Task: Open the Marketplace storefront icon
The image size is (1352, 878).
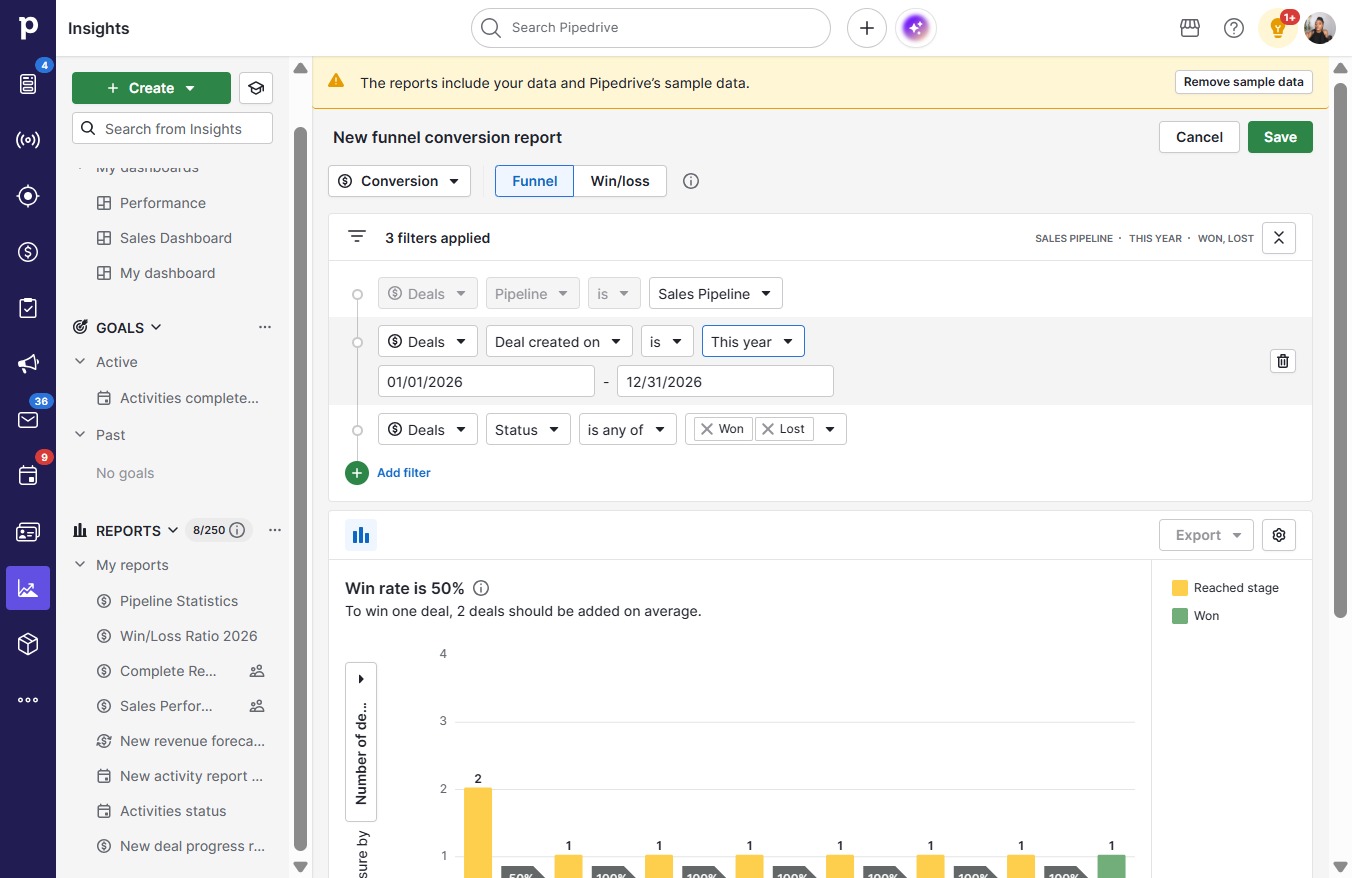Action: [1190, 28]
